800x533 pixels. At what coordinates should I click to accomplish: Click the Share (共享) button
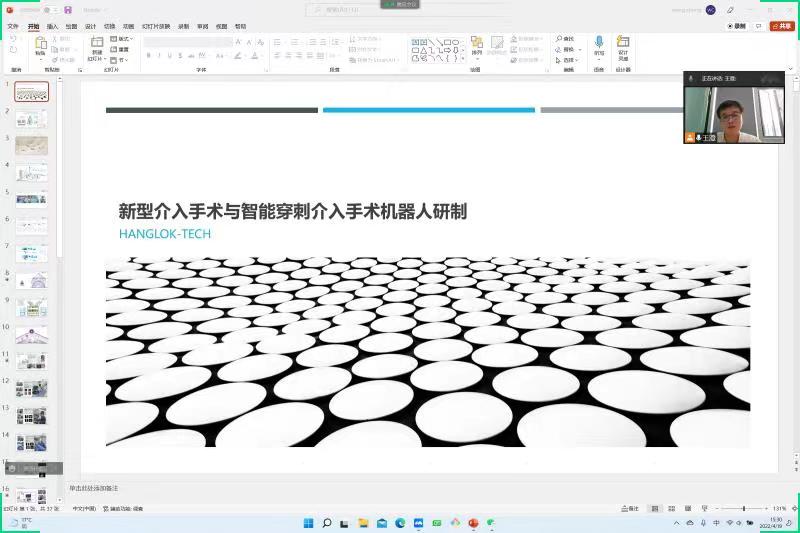782,26
